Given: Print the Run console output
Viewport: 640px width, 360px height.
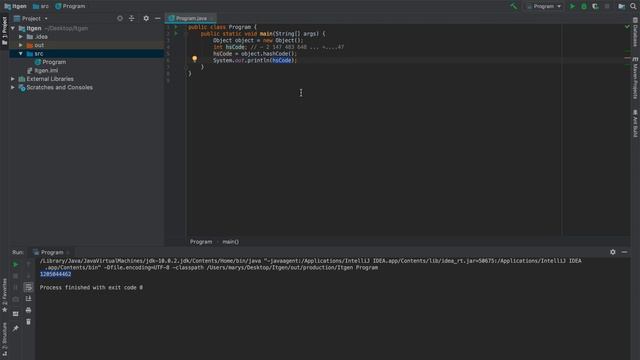Looking at the screenshot, I should click(x=28, y=310).
